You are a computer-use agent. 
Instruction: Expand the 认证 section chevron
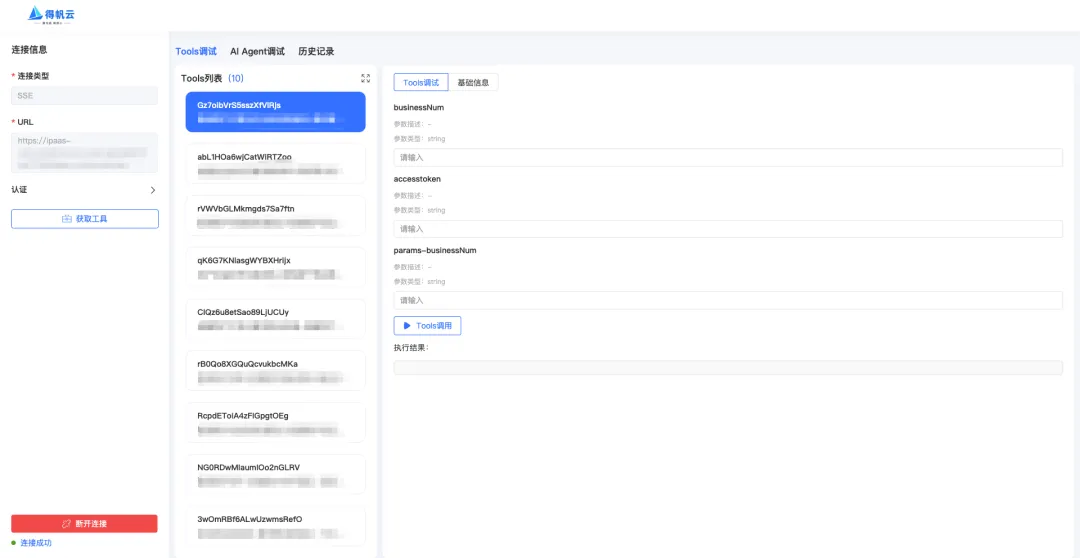153,190
